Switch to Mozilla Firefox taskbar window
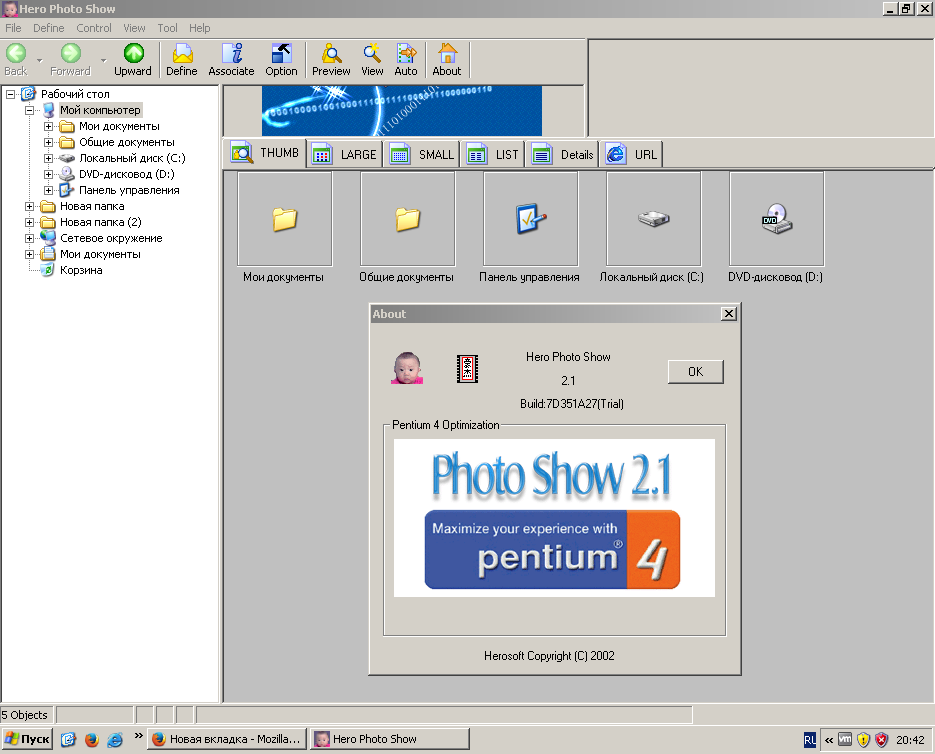935x754 pixels. pos(226,740)
